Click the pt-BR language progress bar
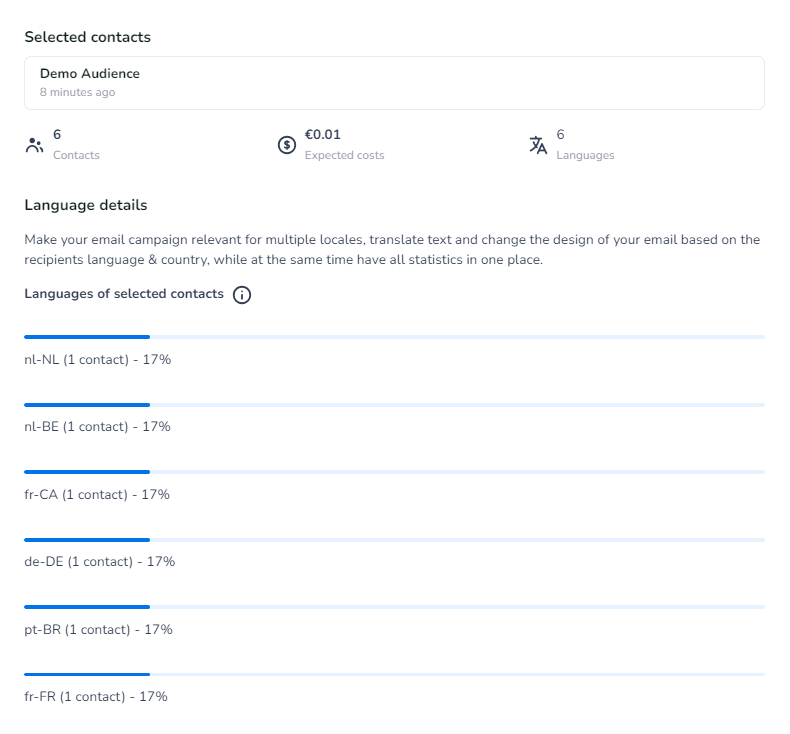This screenshot has width=790, height=734. [x=394, y=607]
